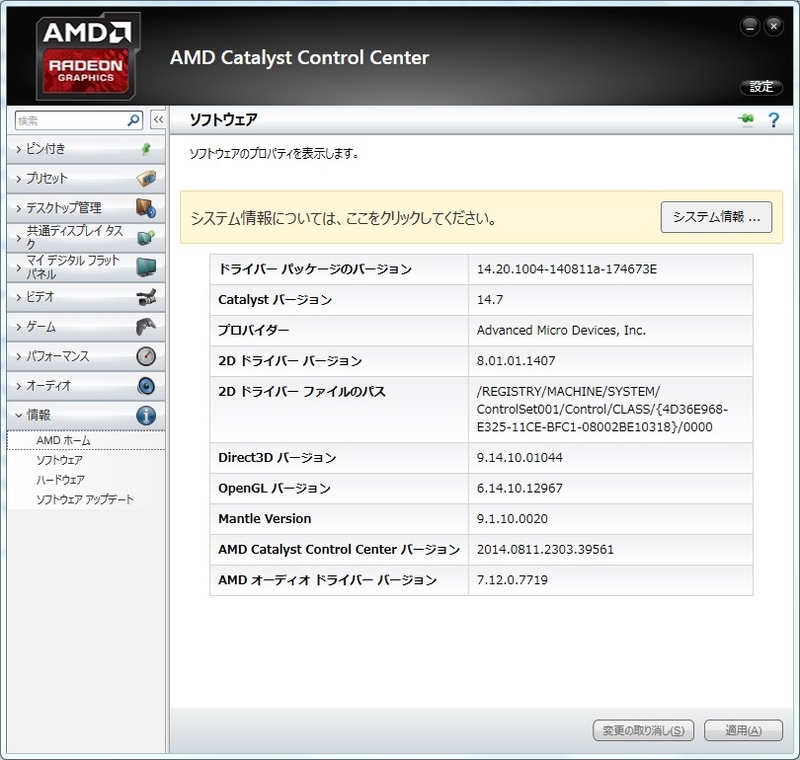
Task: Click the プリセット preset icon
Action: pyautogui.click(x=146, y=178)
